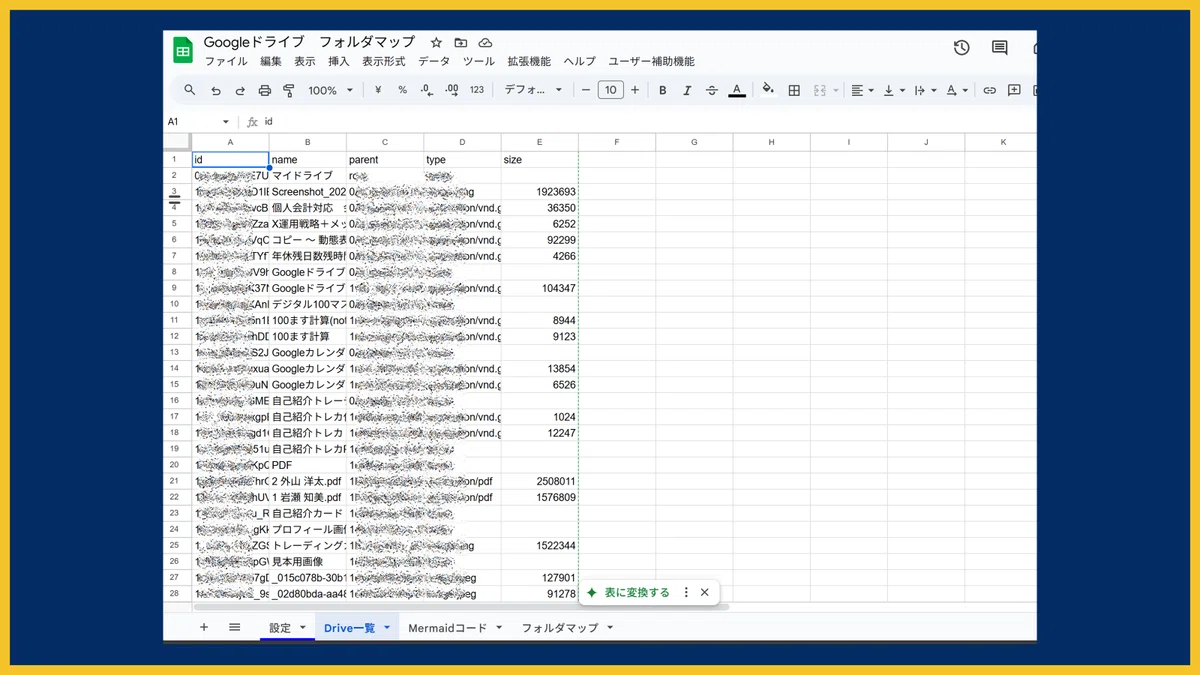Toggle strikethrough formatting

tap(712, 90)
